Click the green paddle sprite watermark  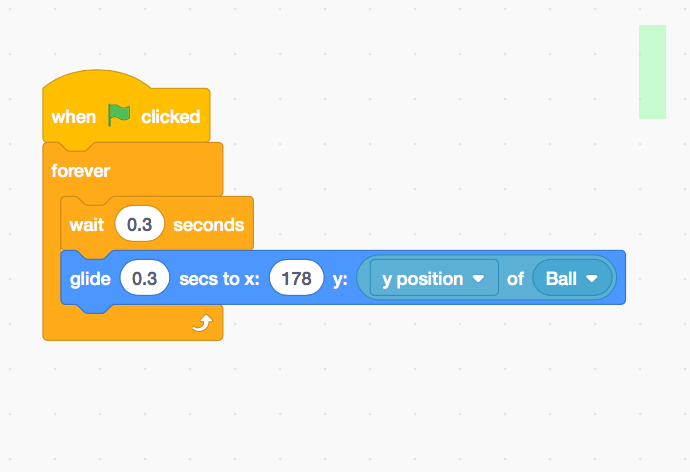652,72
